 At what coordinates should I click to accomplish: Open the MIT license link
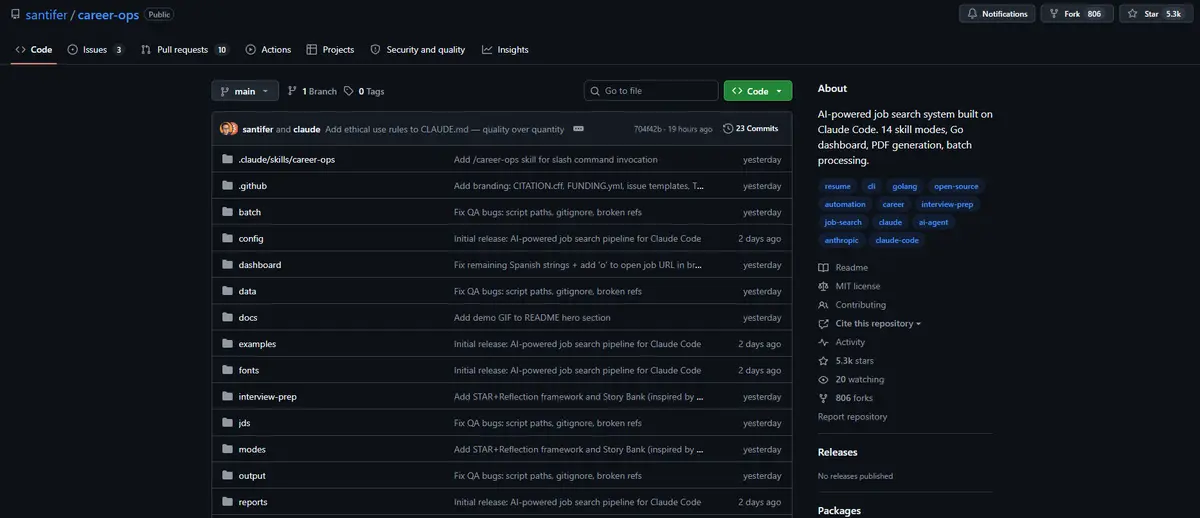point(858,286)
